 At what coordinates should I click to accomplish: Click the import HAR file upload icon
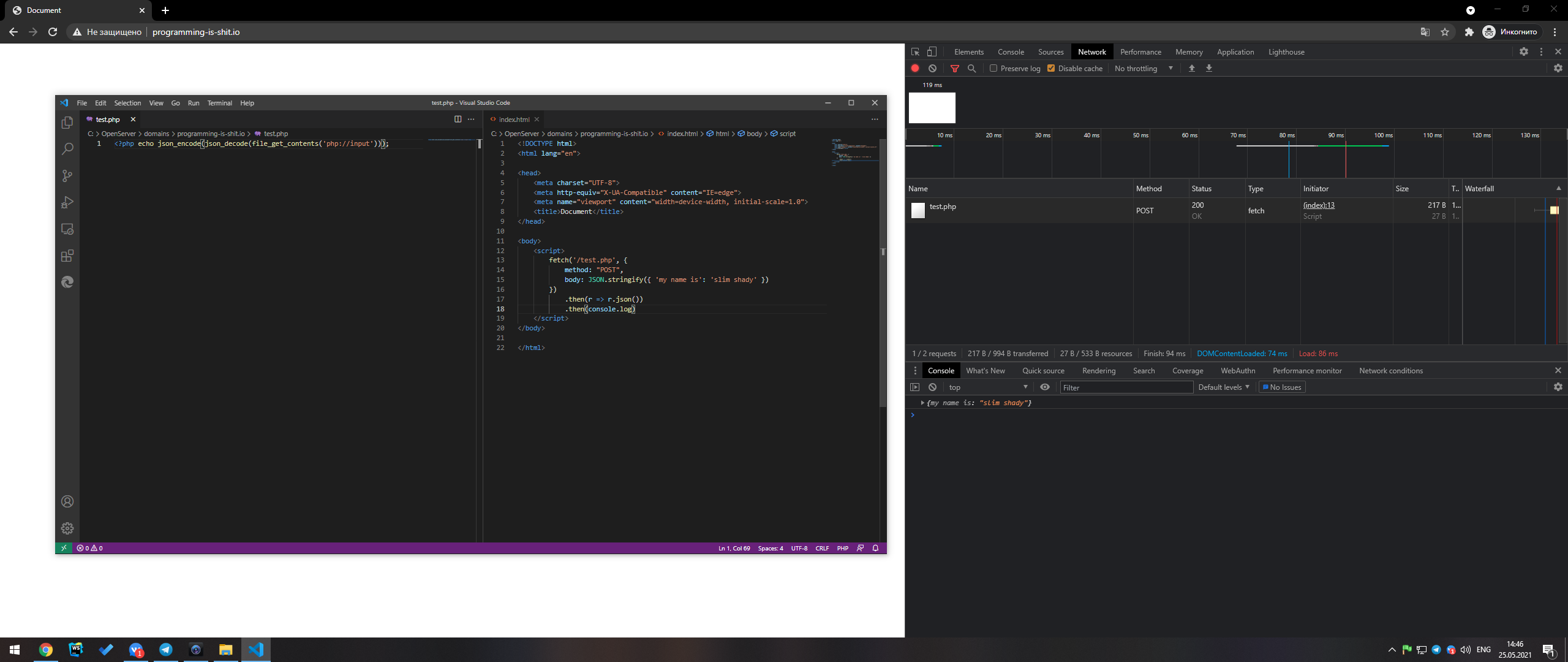tap(1192, 69)
